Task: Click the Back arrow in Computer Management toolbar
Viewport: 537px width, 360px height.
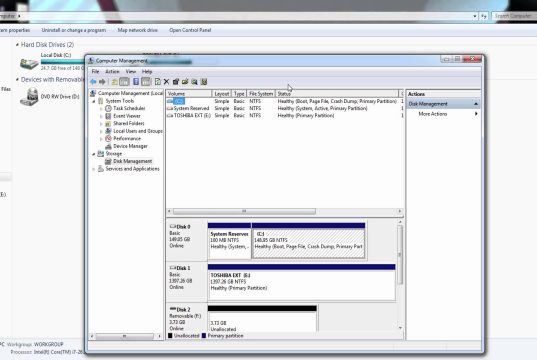Action: pos(93,82)
